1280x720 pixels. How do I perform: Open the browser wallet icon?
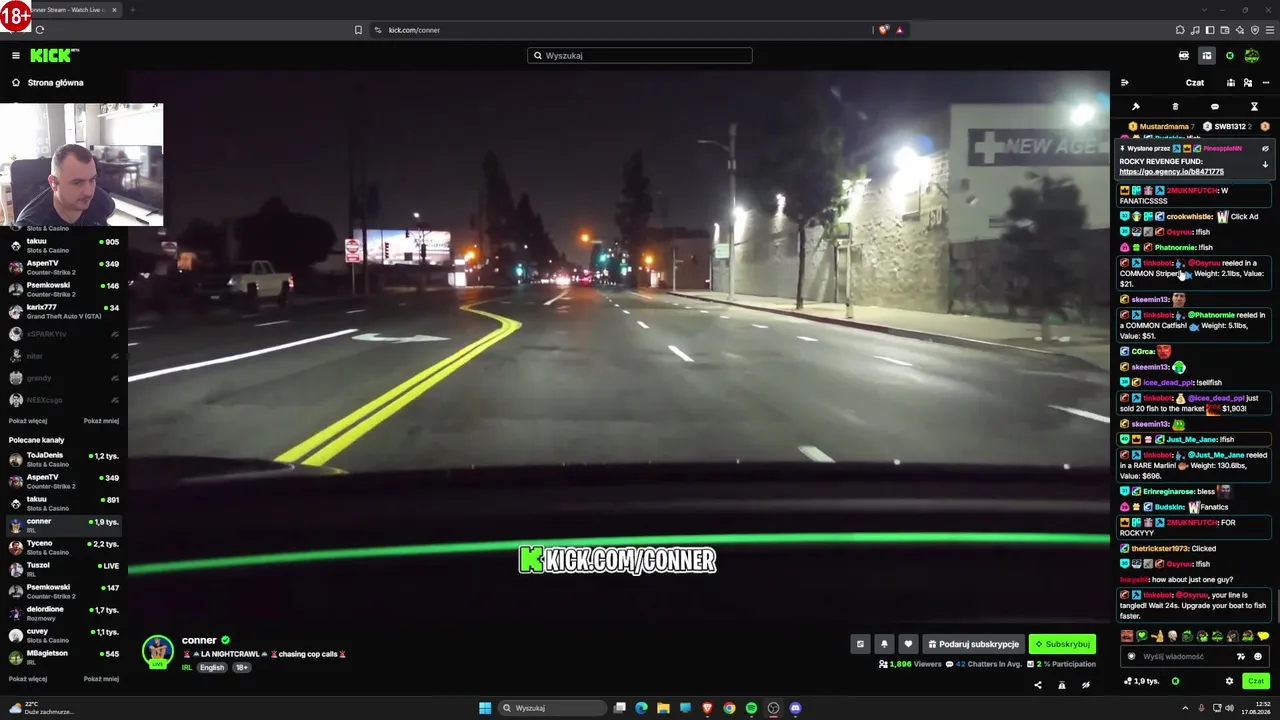click(1225, 30)
